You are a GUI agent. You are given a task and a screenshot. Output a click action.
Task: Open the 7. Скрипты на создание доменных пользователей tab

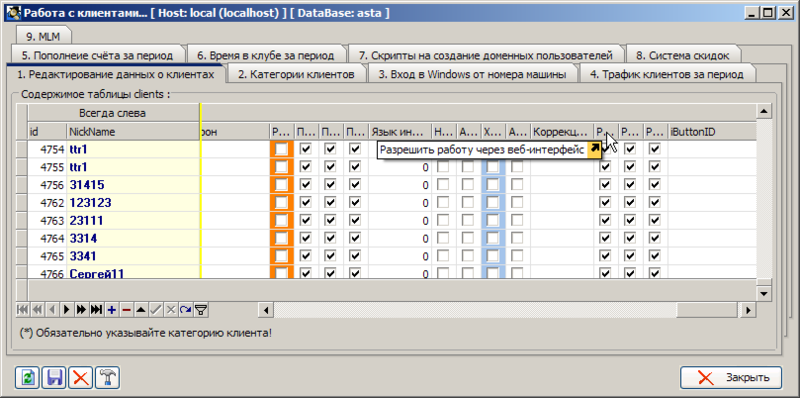click(x=486, y=55)
